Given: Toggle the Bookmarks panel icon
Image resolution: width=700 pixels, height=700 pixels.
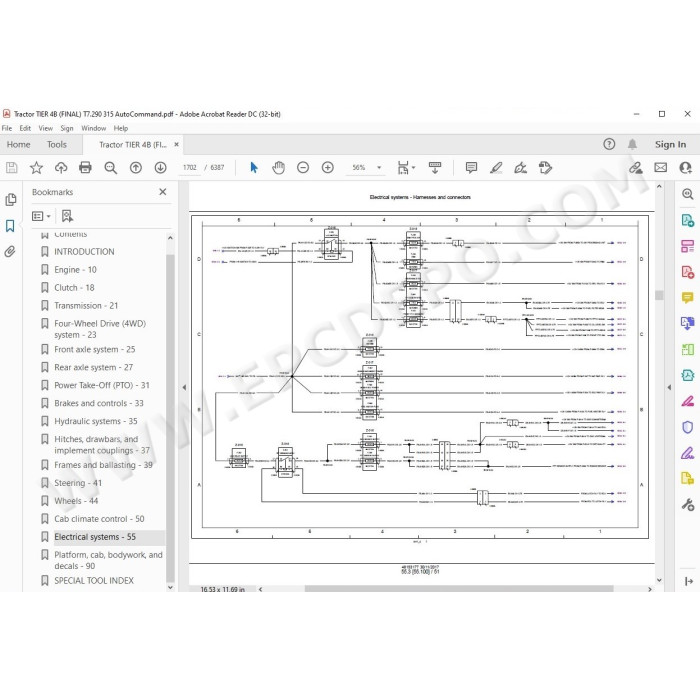Looking at the screenshot, I should [10, 225].
